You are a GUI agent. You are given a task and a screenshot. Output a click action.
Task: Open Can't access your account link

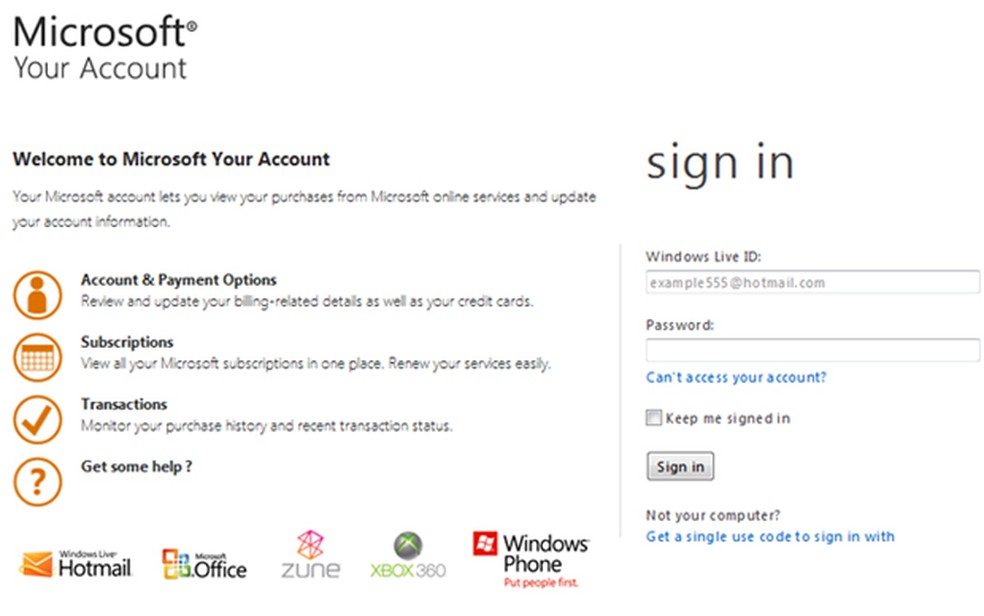click(736, 377)
